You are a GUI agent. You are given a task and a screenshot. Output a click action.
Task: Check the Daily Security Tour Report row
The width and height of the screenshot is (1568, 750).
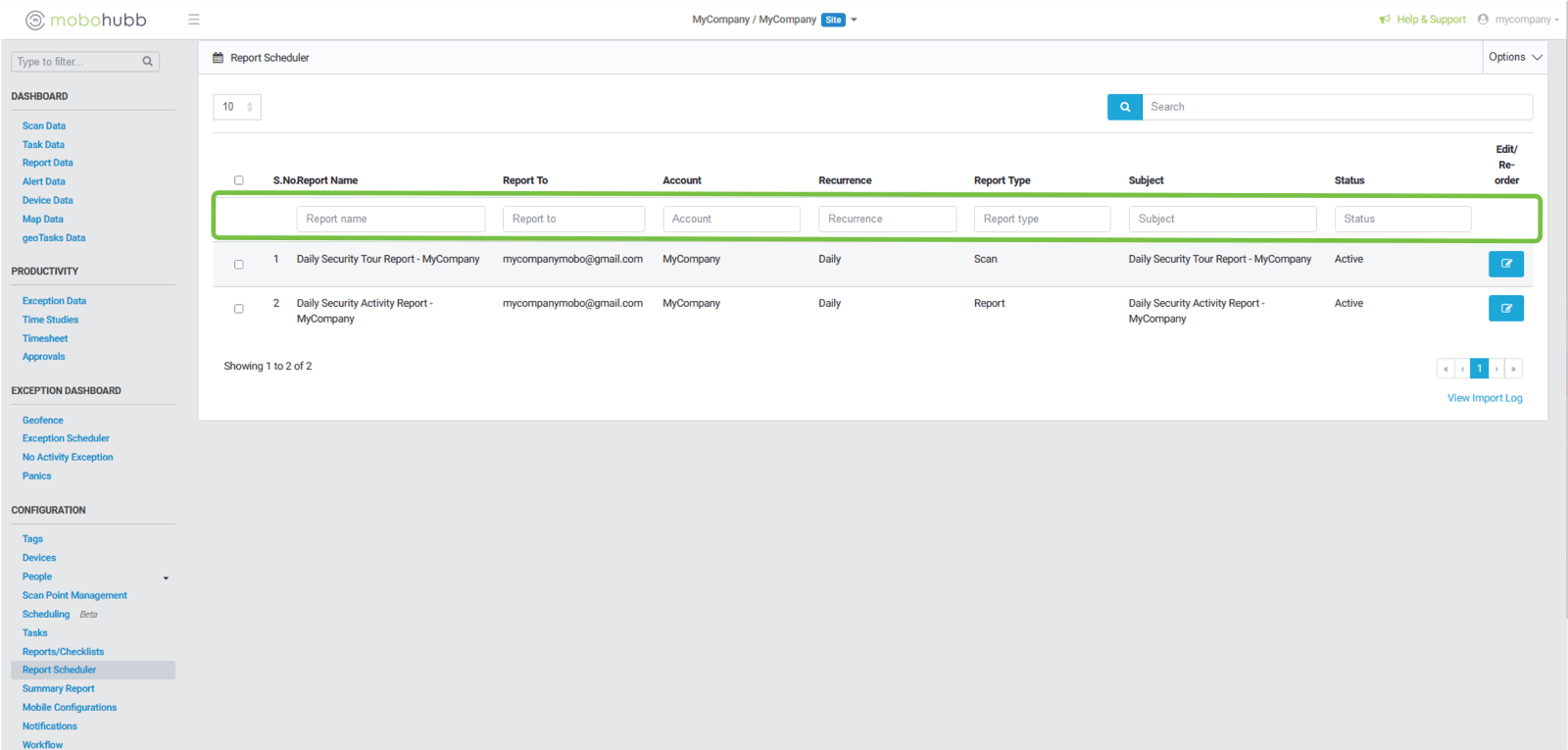(x=238, y=265)
